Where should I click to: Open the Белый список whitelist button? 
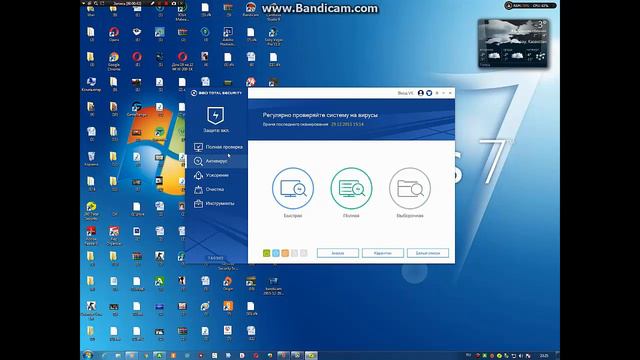428,253
